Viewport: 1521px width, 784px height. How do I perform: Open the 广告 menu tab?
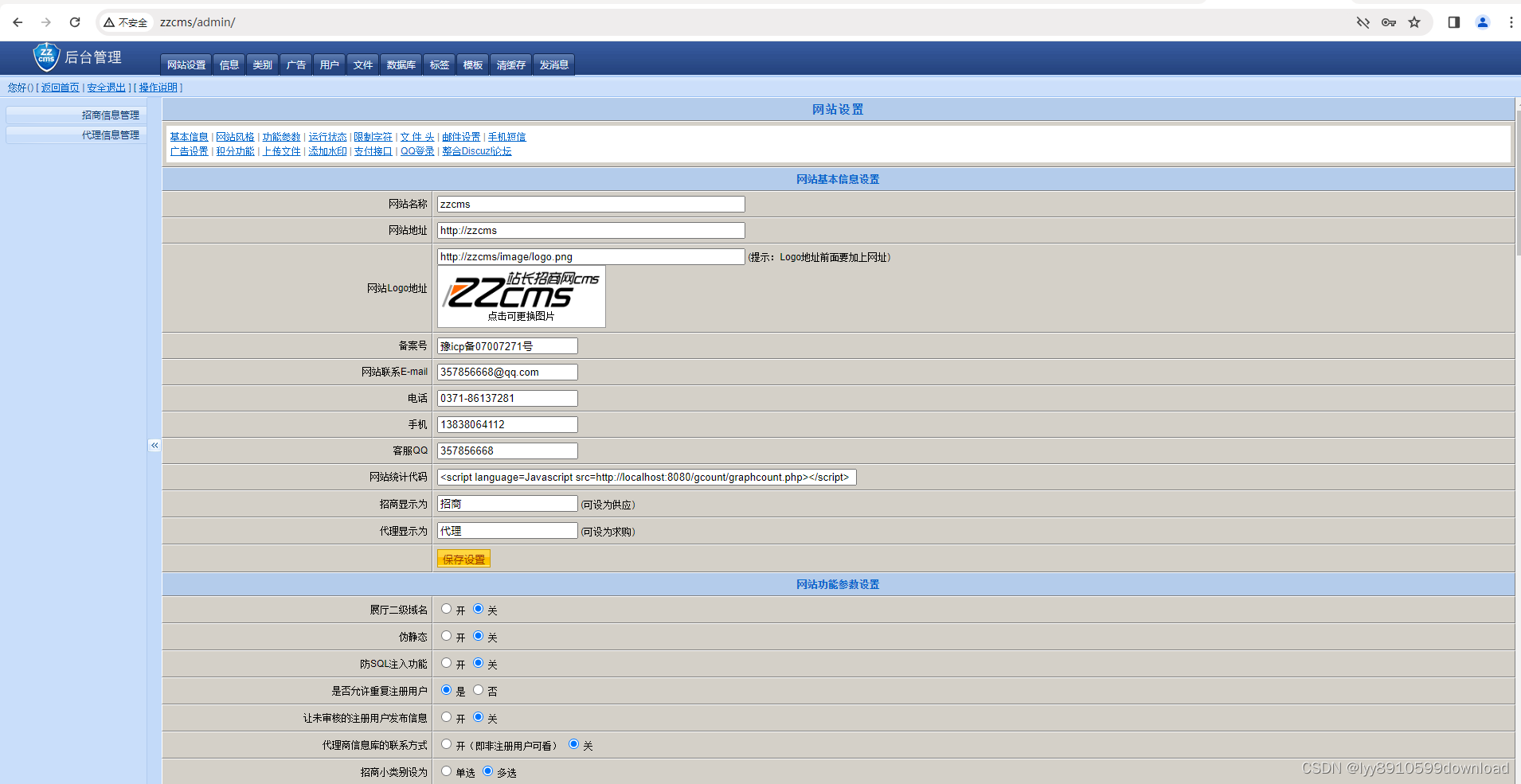pyautogui.click(x=296, y=64)
